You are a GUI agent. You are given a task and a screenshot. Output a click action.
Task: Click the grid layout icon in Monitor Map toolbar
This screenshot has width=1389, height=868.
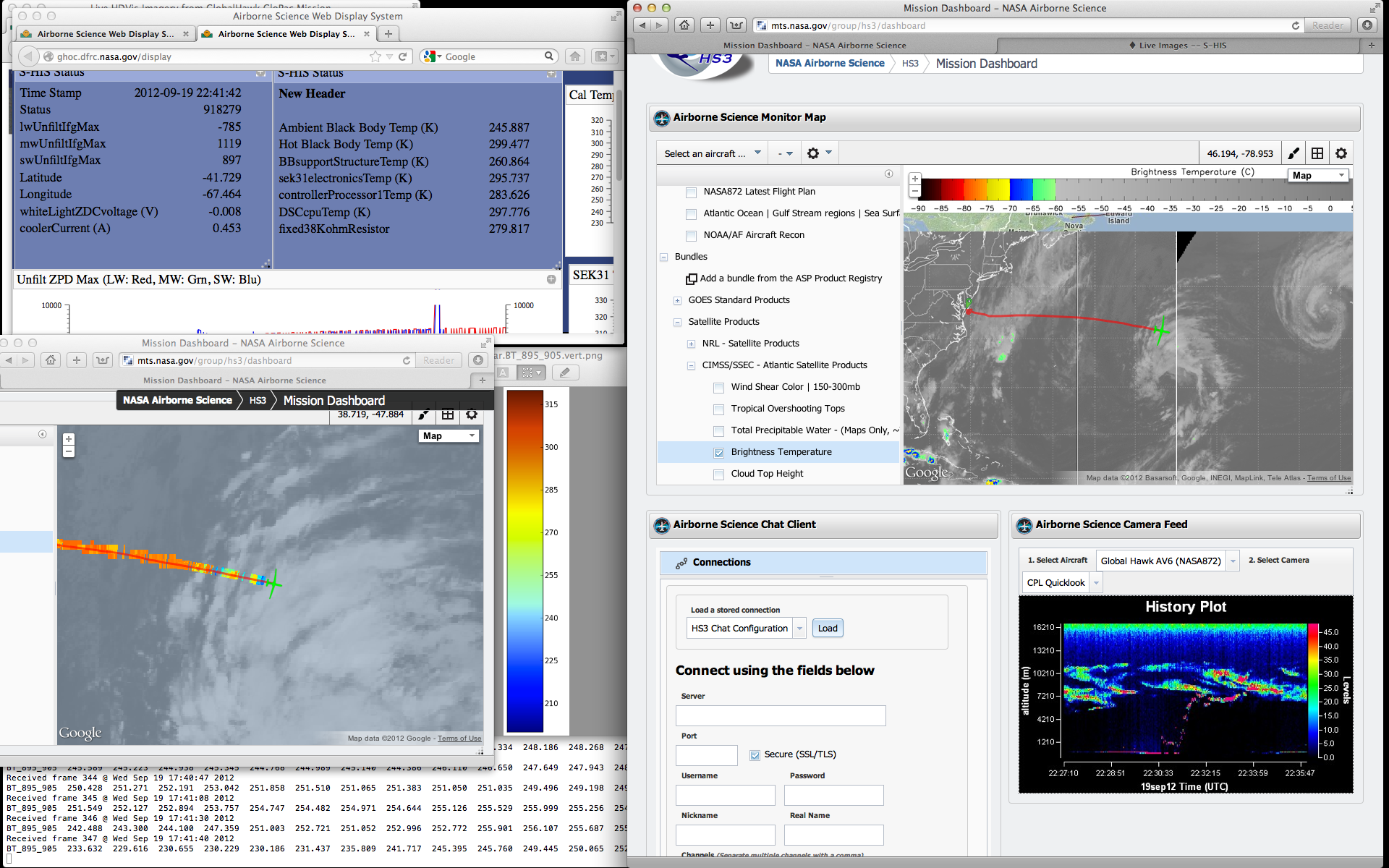[1317, 153]
